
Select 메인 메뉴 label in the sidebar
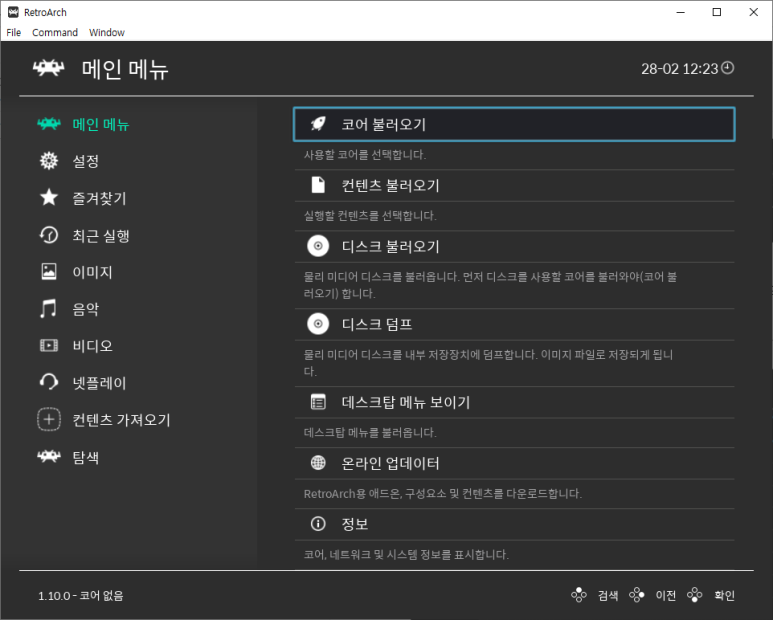pyautogui.click(x=101, y=124)
